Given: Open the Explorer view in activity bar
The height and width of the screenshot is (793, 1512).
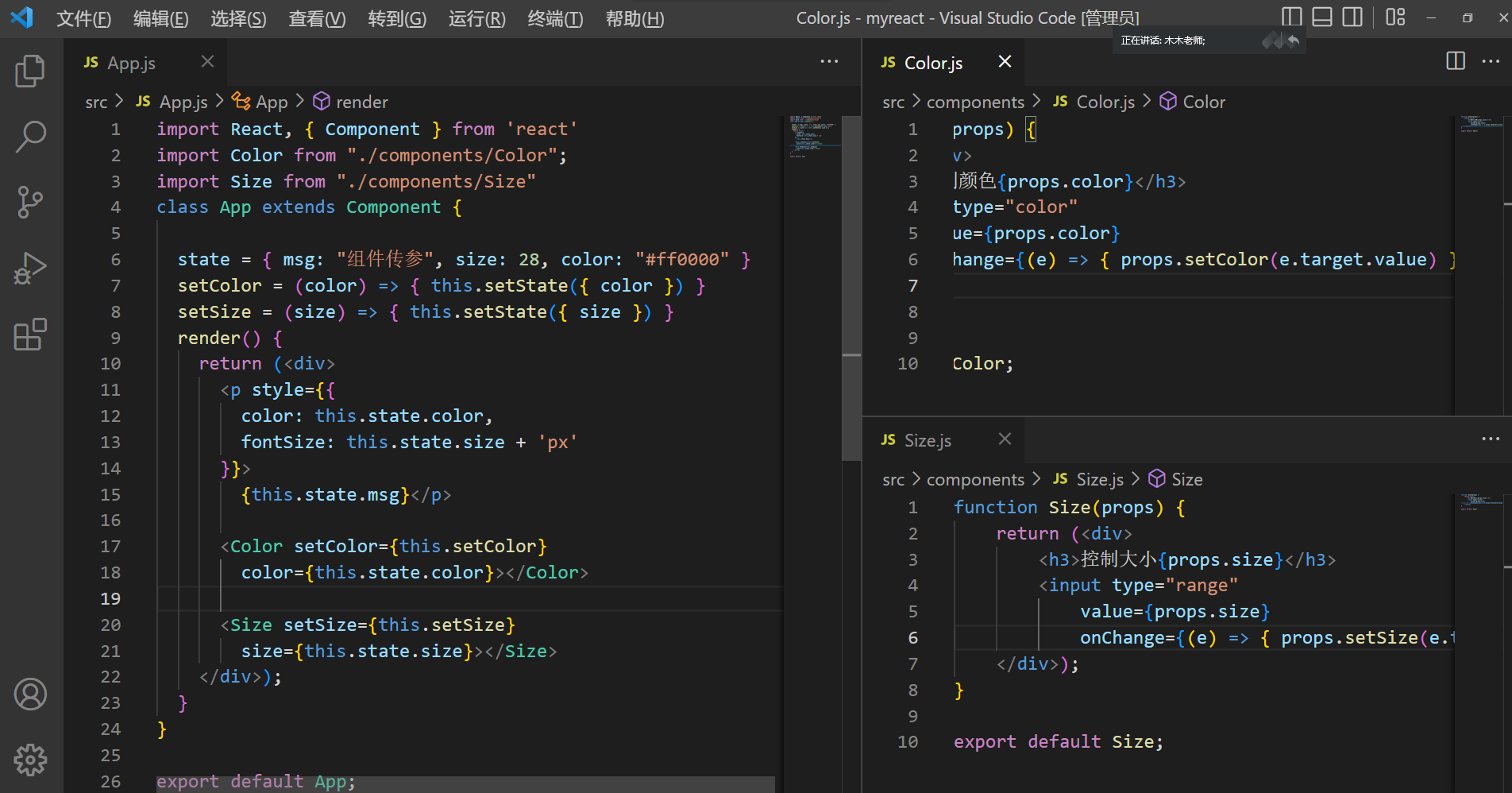Looking at the screenshot, I should [30, 71].
